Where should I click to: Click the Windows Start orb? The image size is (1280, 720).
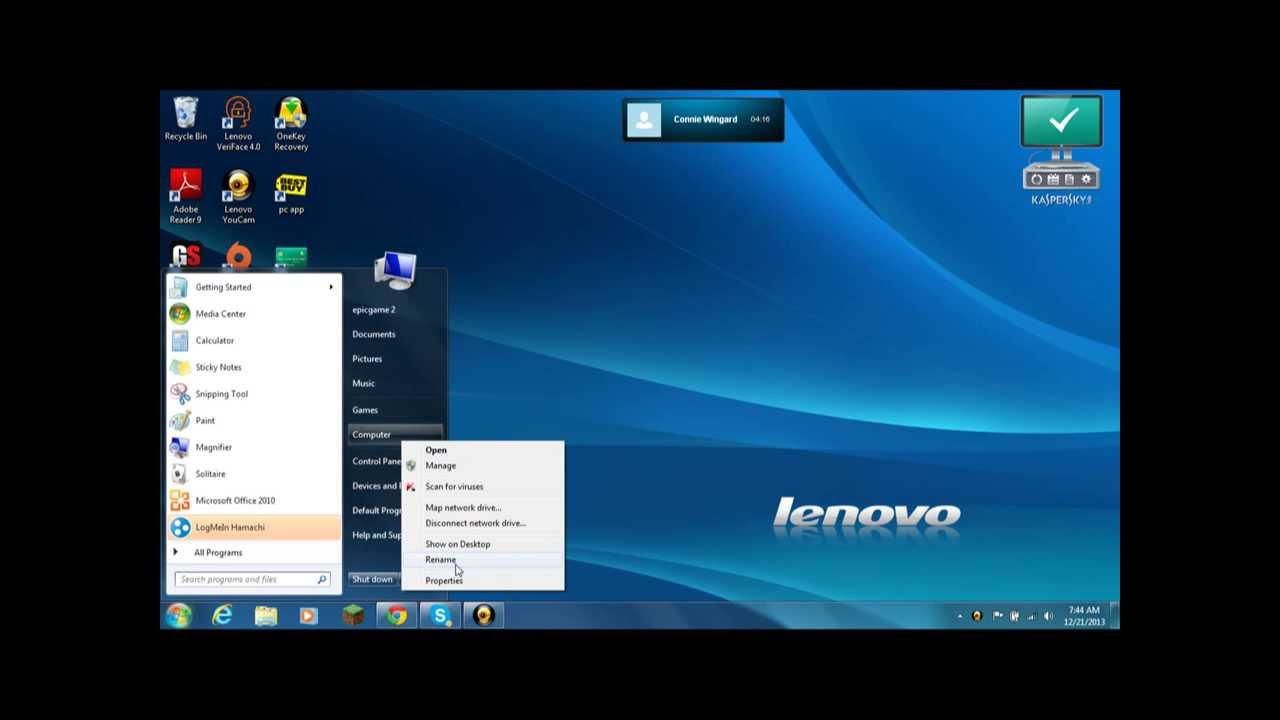(179, 616)
